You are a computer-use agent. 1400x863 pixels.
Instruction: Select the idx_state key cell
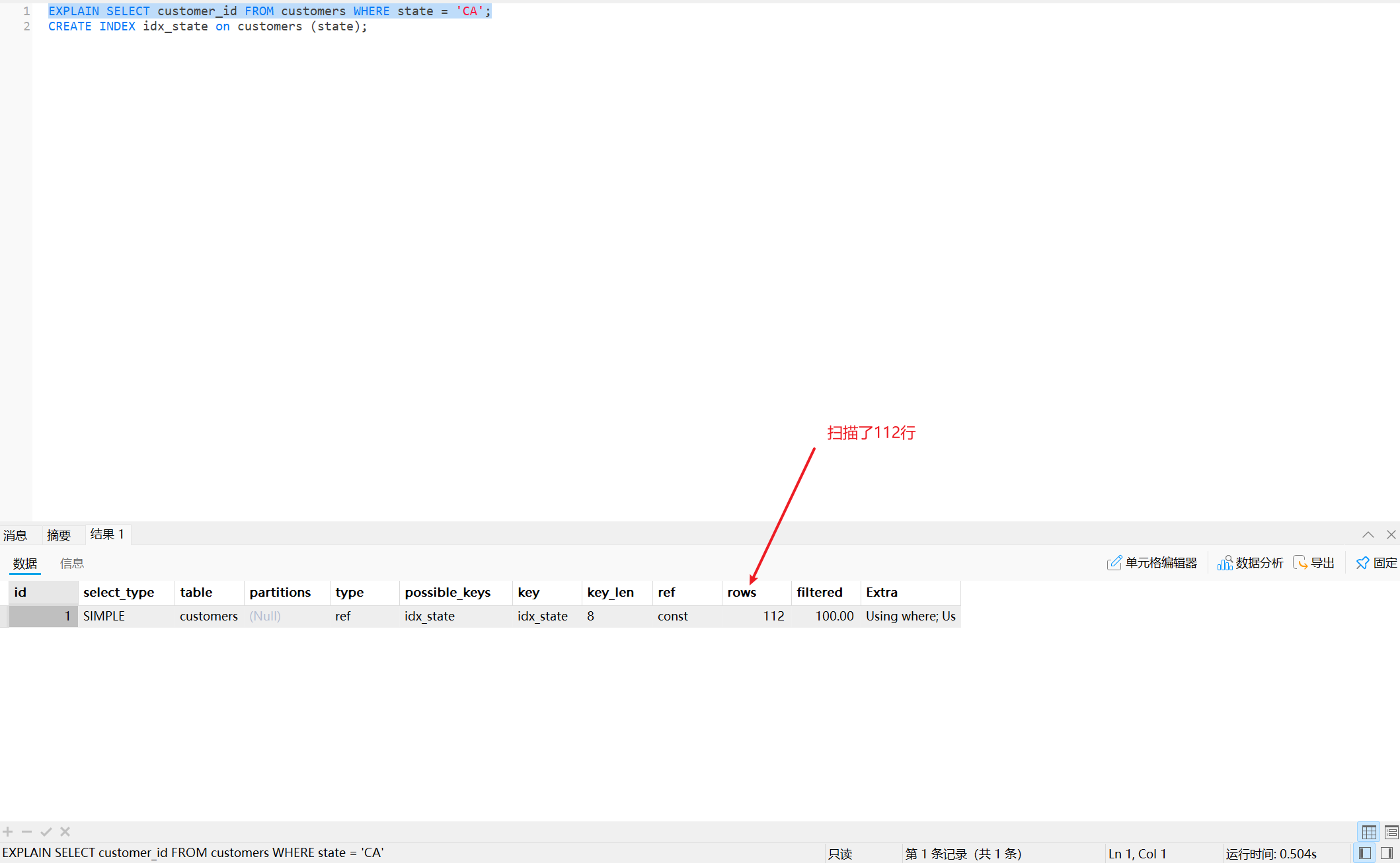pyautogui.click(x=547, y=617)
